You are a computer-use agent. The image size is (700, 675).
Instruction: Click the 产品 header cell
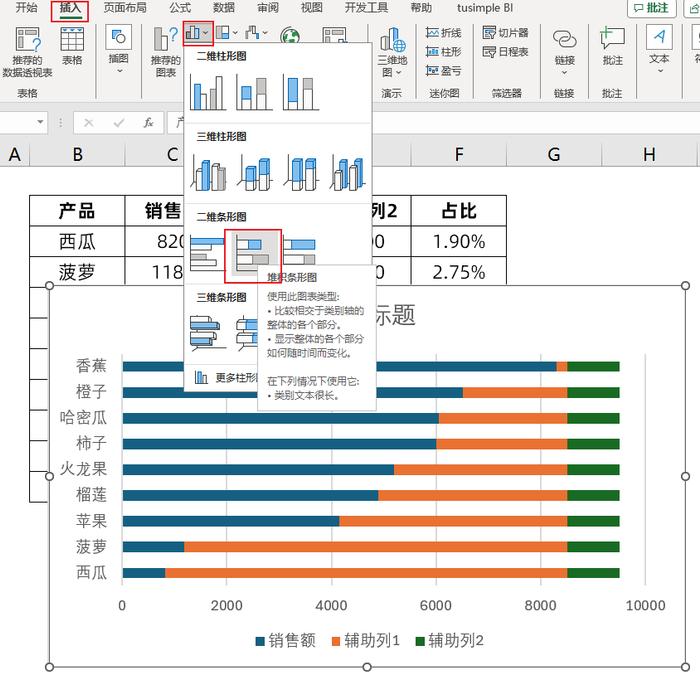[77, 211]
